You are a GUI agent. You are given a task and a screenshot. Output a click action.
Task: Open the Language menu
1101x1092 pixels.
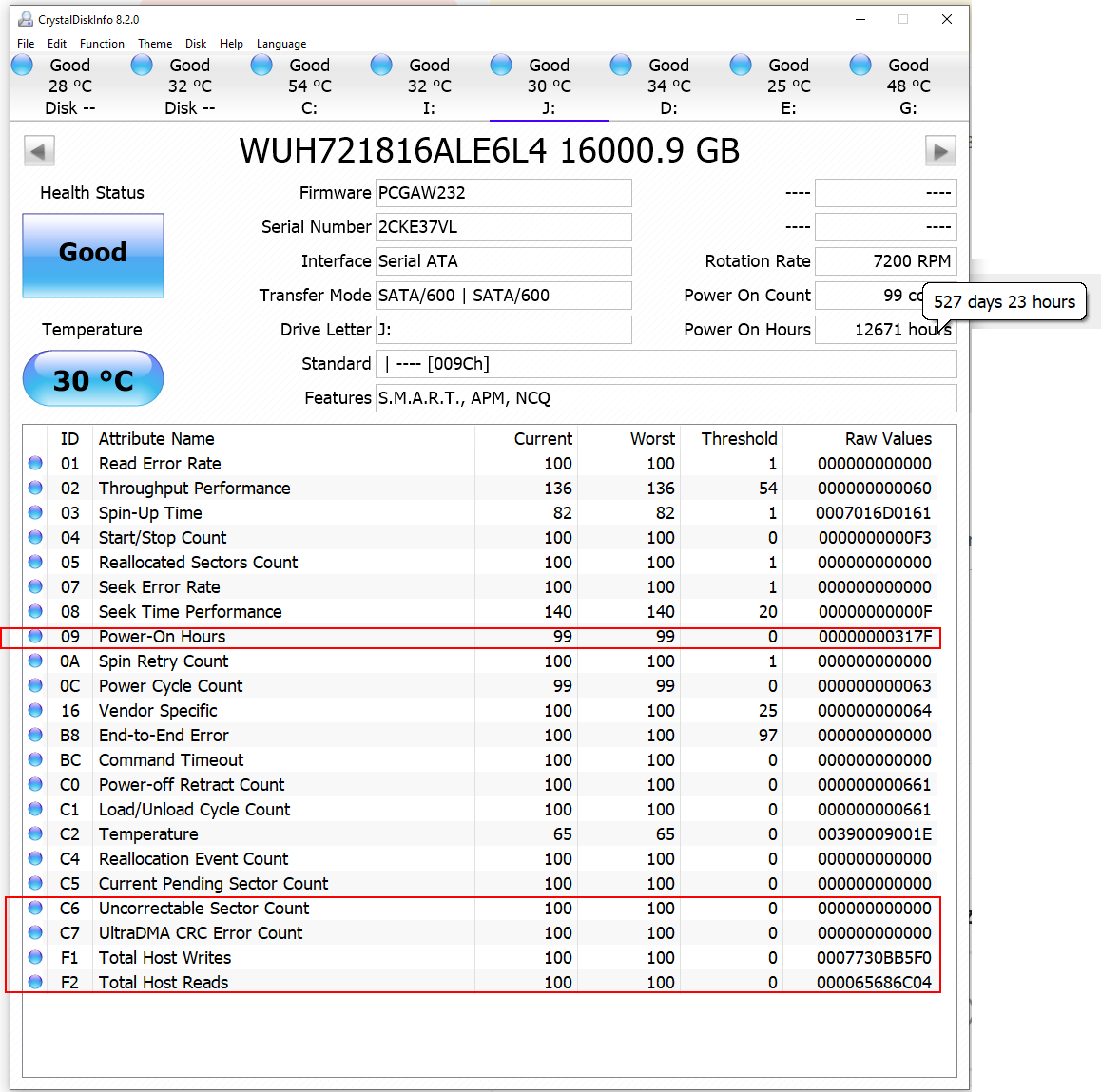[281, 44]
